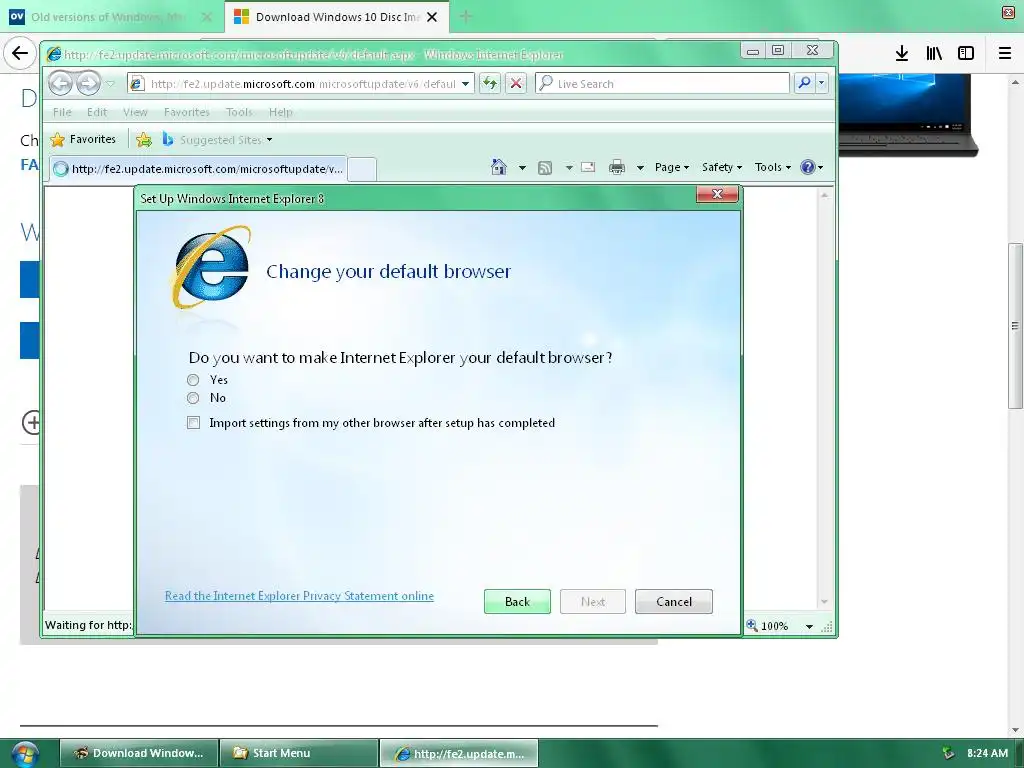The height and width of the screenshot is (768, 1024).
Task: Open Firefox library icon
Action: click(x=934, y=54)
